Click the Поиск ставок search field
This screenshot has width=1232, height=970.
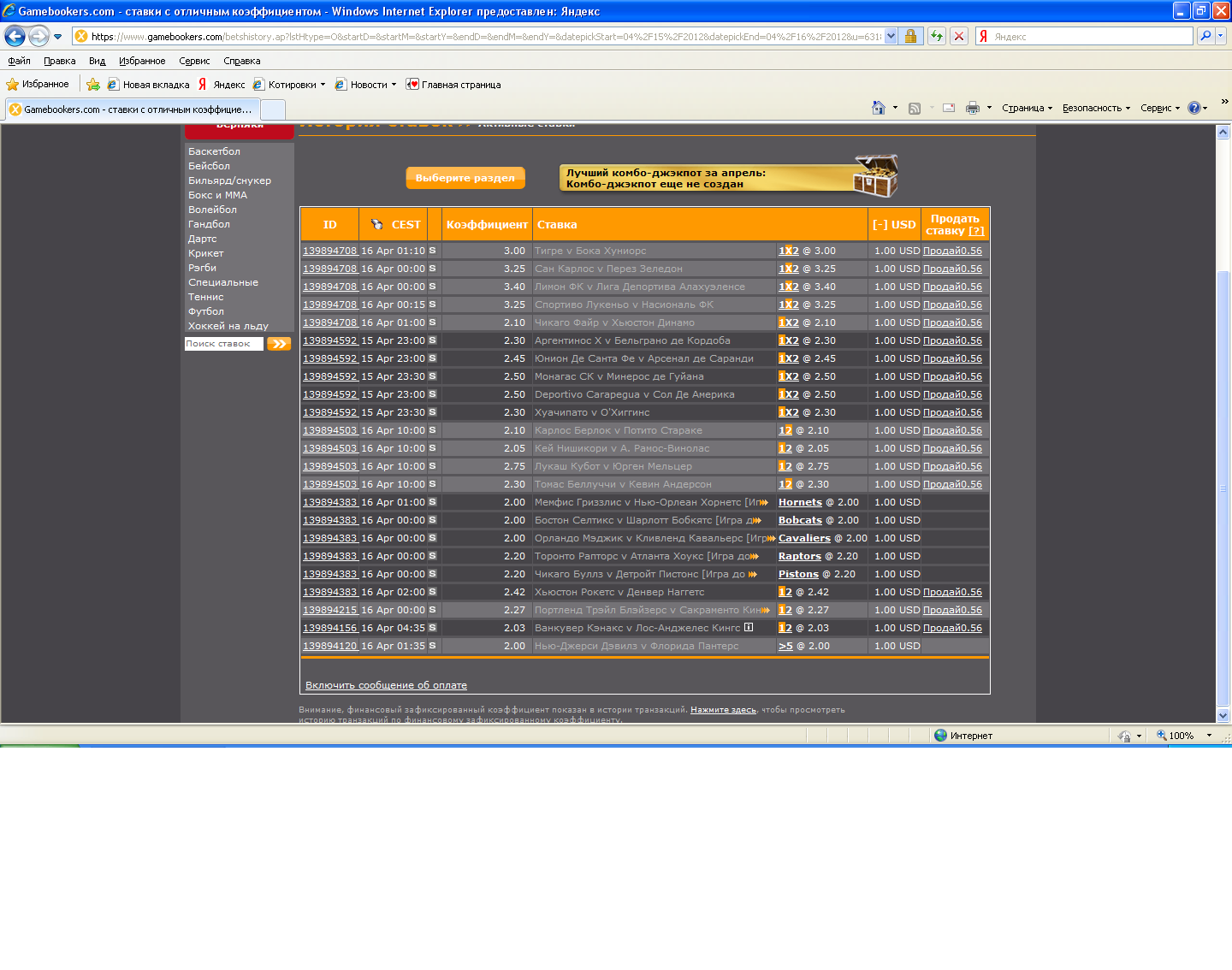[x=223, y=344]
